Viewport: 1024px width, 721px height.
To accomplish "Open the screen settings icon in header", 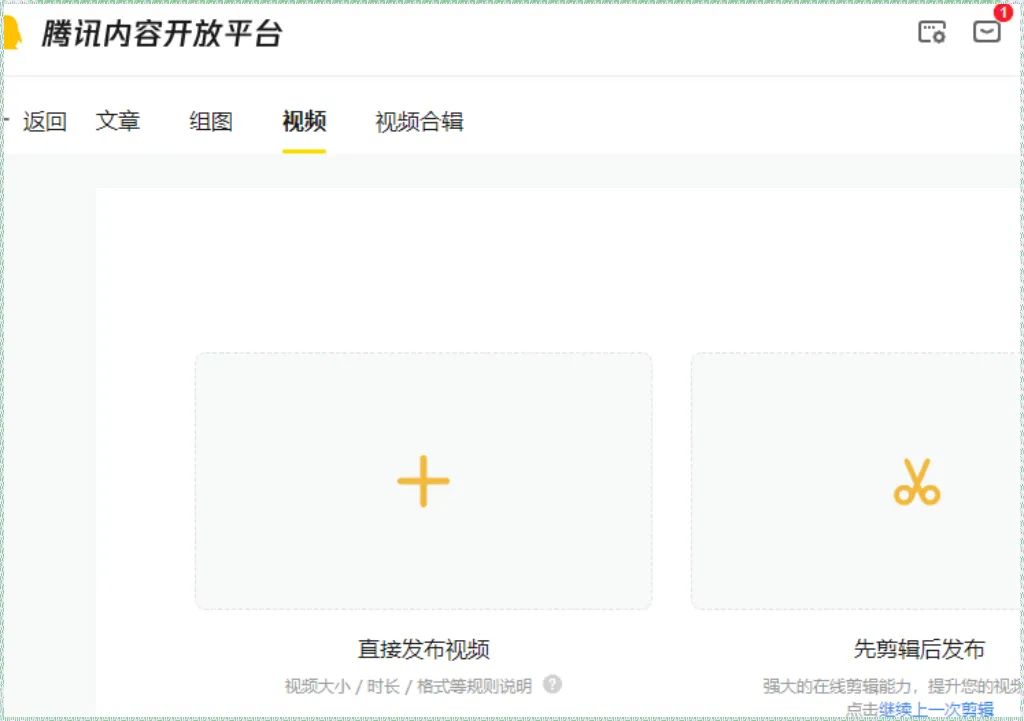I will tap(932, 31).
